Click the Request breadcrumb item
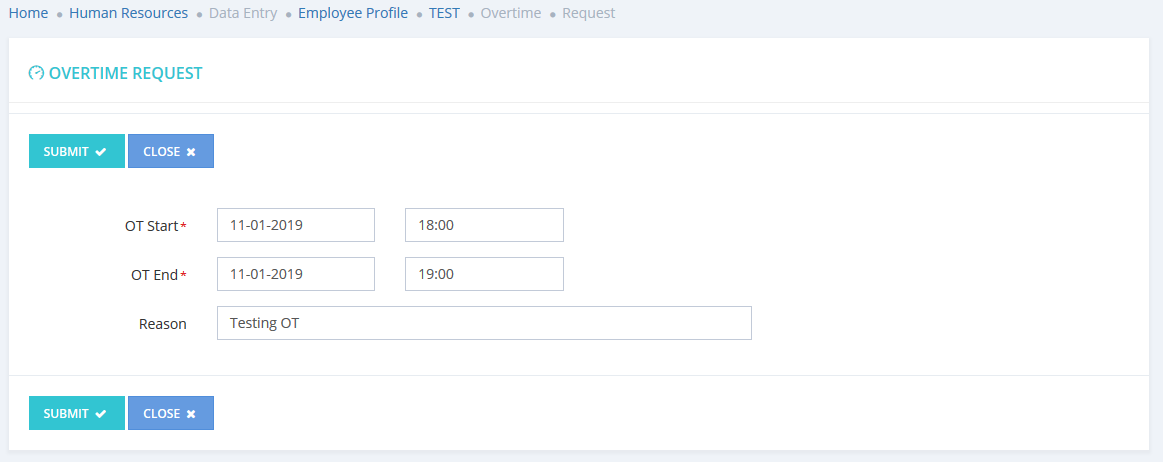 click(x=589, y=14)
